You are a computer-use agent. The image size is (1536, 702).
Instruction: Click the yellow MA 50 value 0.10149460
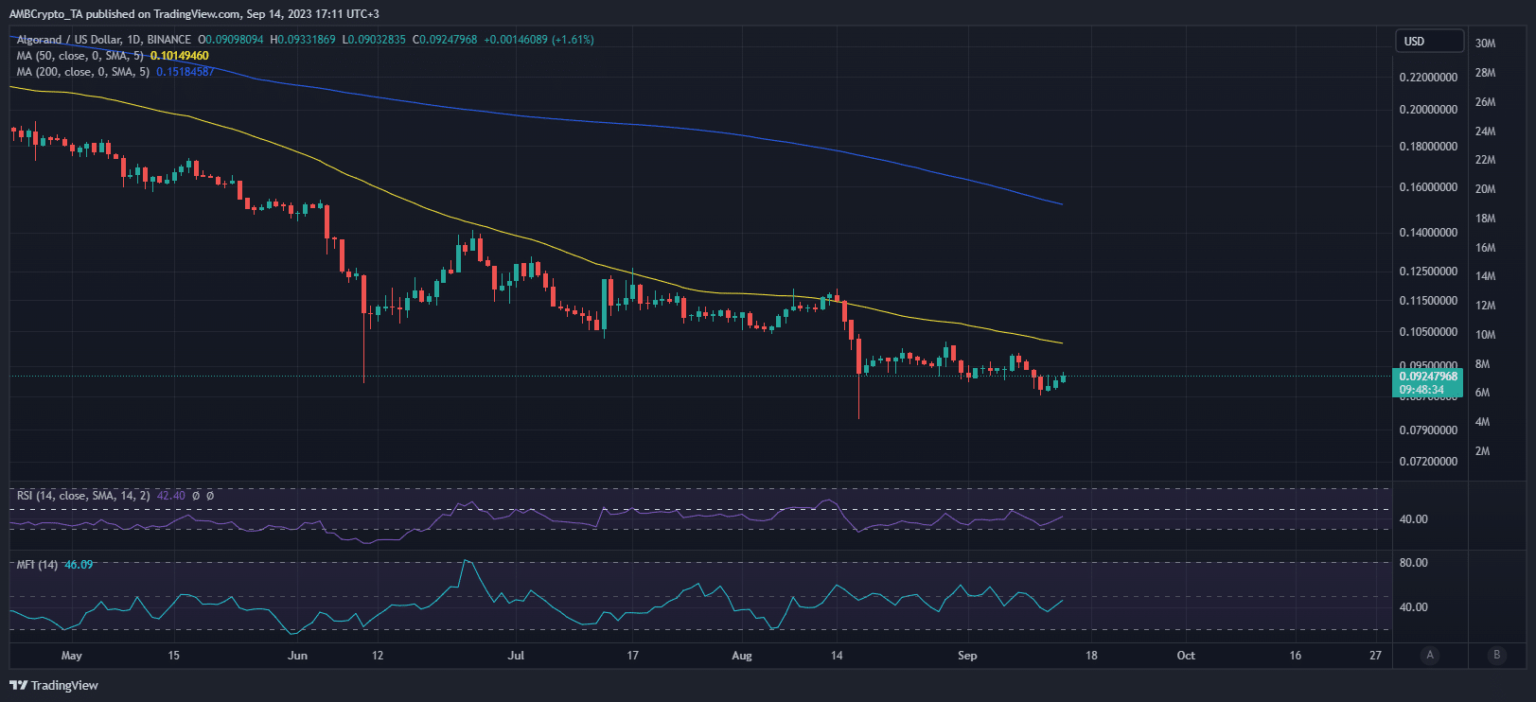pyautogui.click(x=179, y=55)
